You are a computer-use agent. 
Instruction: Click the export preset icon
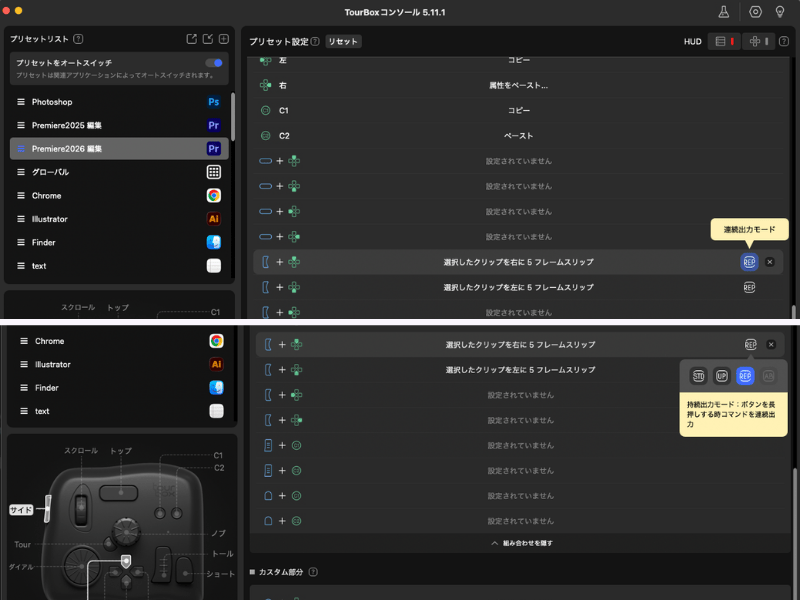point(191,39)
